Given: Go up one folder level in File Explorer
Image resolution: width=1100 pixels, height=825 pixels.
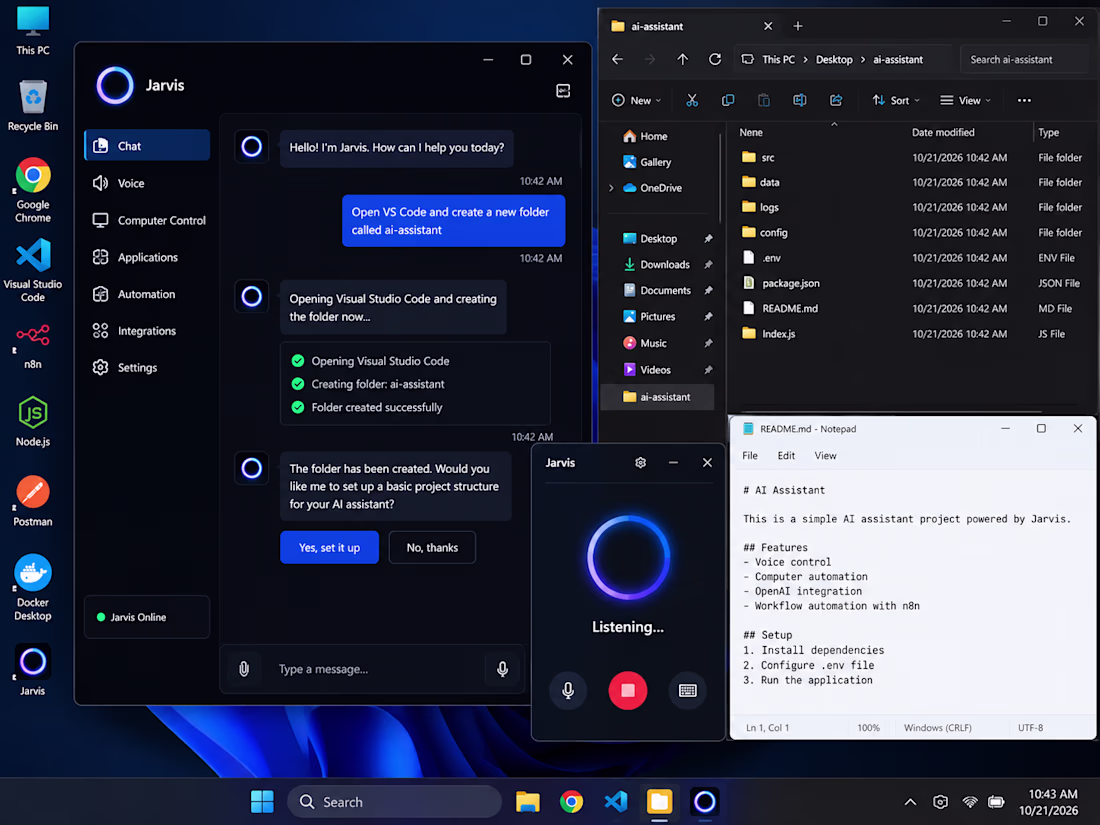Looking at the screenshot, I should coord(682,60).
